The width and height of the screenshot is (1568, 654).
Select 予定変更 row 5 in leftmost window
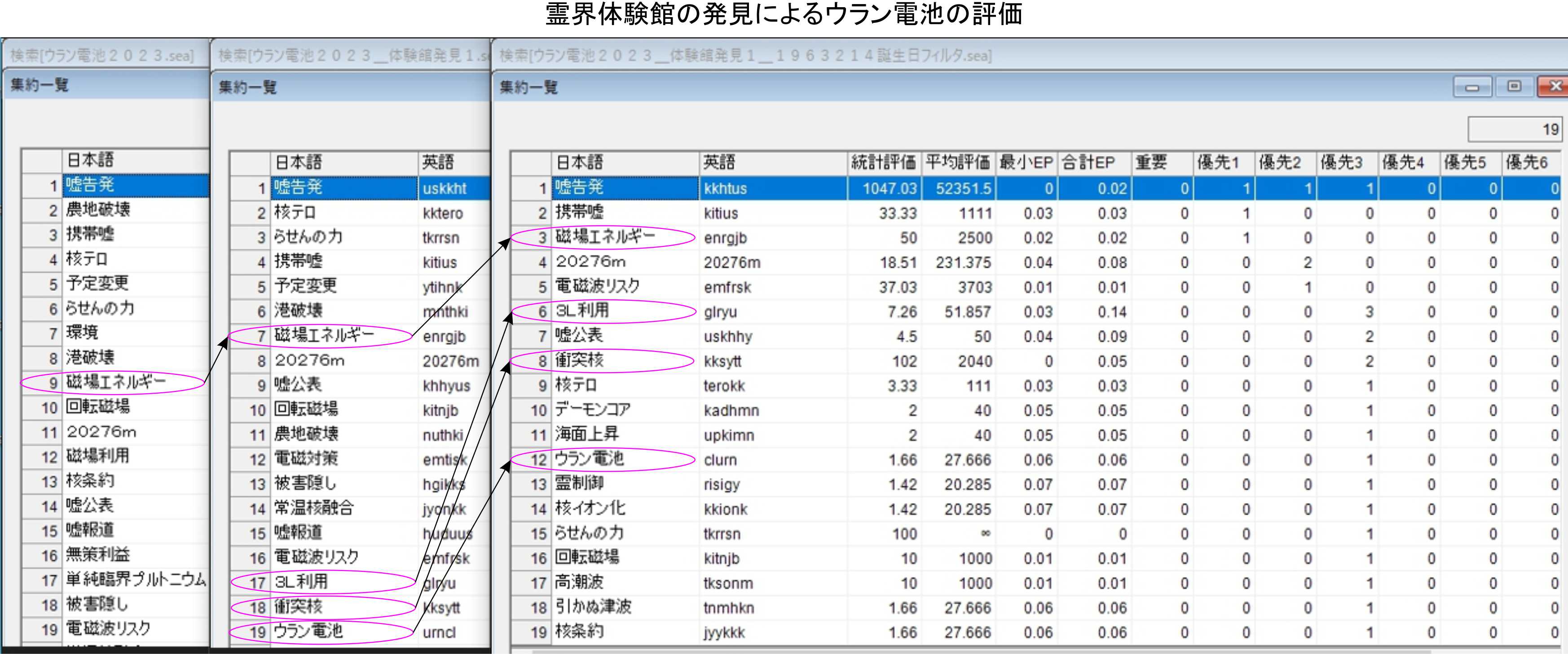(116, 284)
